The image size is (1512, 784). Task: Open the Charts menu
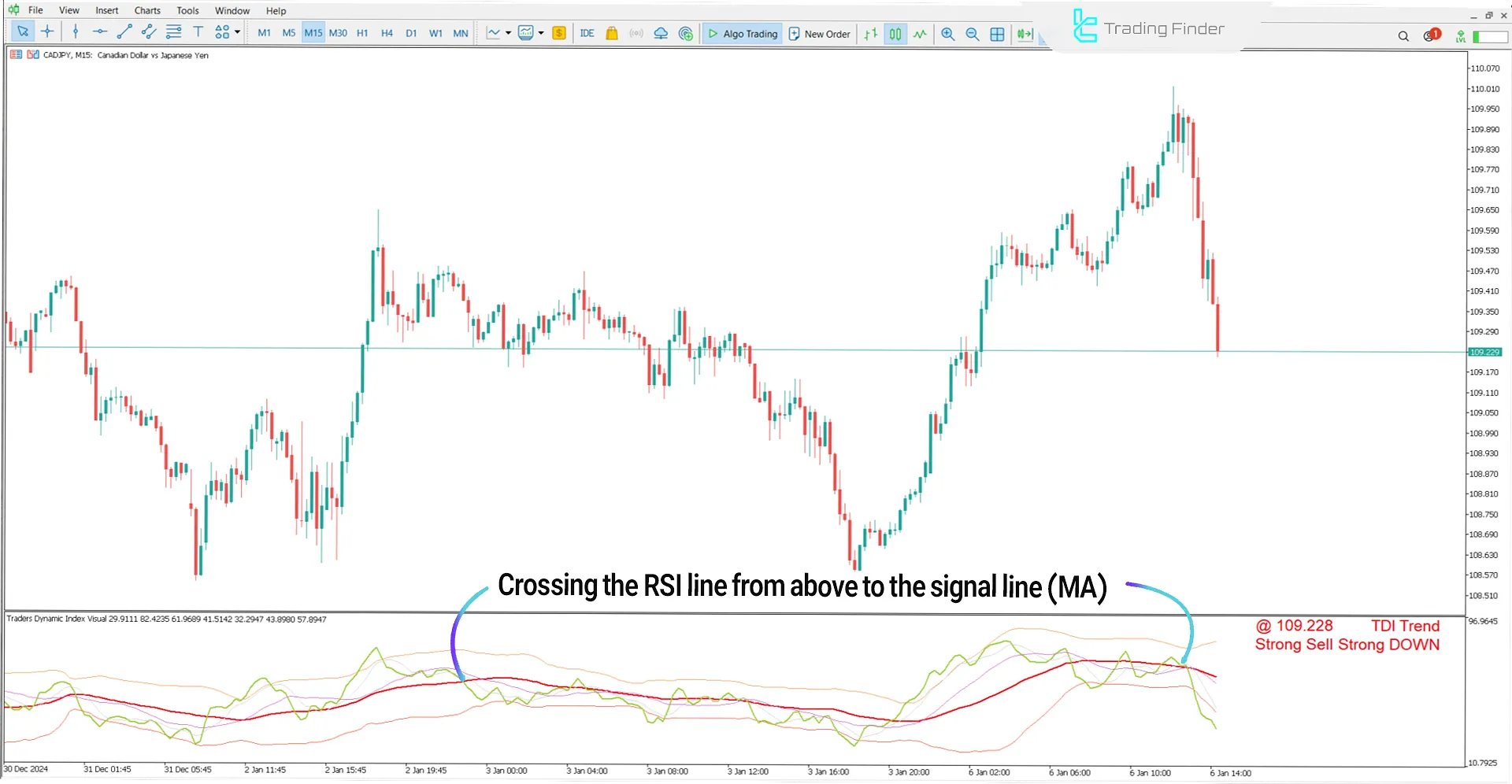[x=146, y=10]
